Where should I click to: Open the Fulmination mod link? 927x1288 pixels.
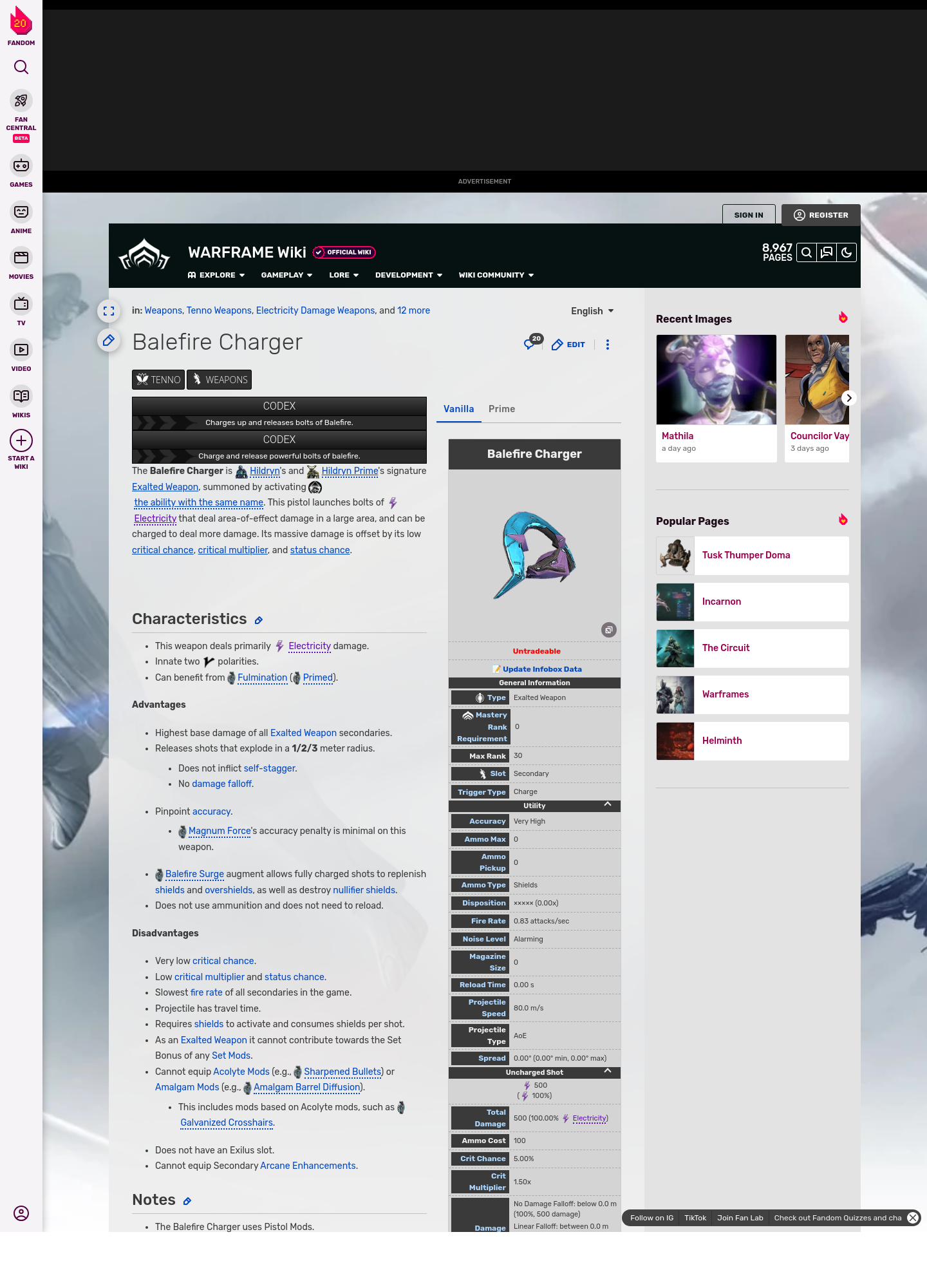[262, 677]
